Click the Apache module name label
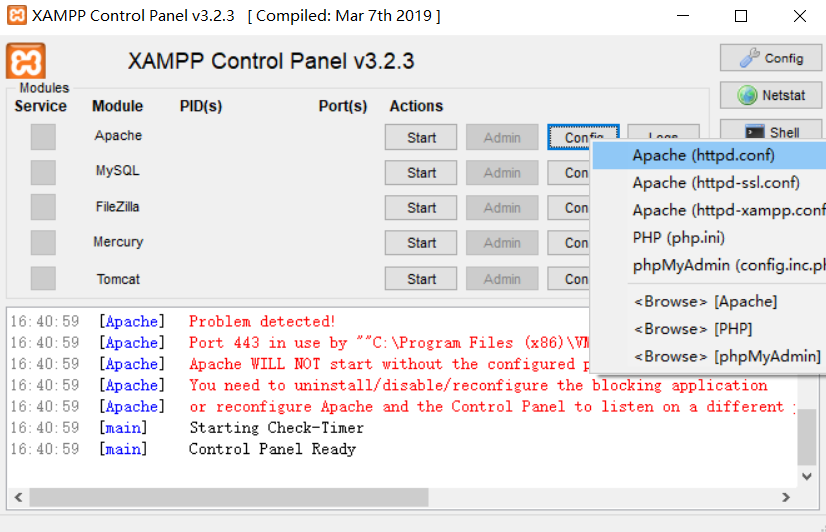The width and height of the screenshot is (826, 532). click(x=118, y=135)
